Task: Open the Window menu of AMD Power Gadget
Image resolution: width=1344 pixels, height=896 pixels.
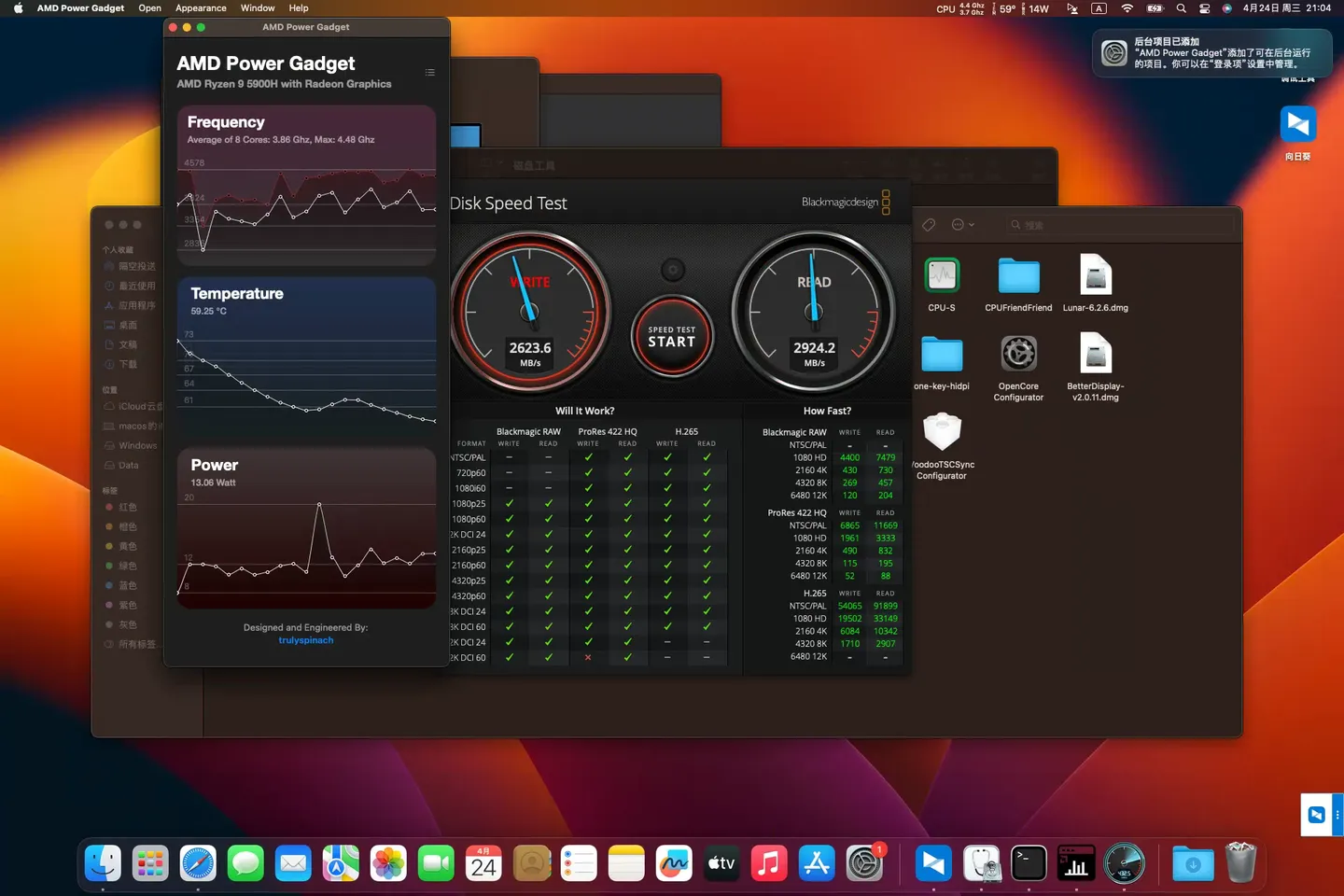Action: click(x=258, y=7)
